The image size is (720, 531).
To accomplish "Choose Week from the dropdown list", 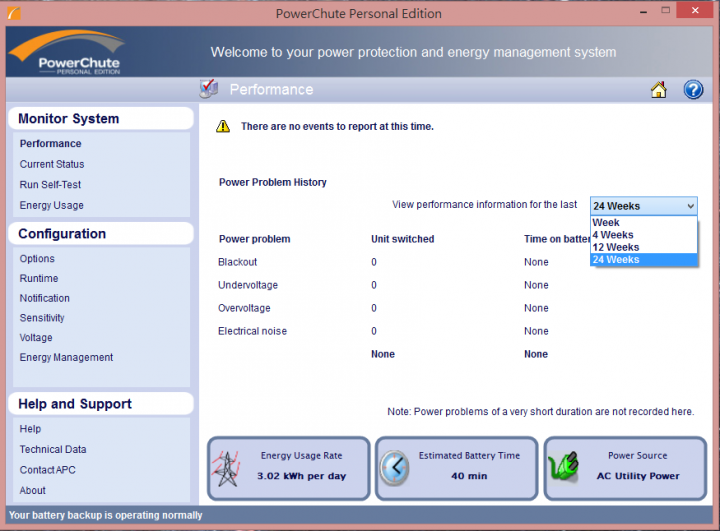I will [x=643, y=222].
